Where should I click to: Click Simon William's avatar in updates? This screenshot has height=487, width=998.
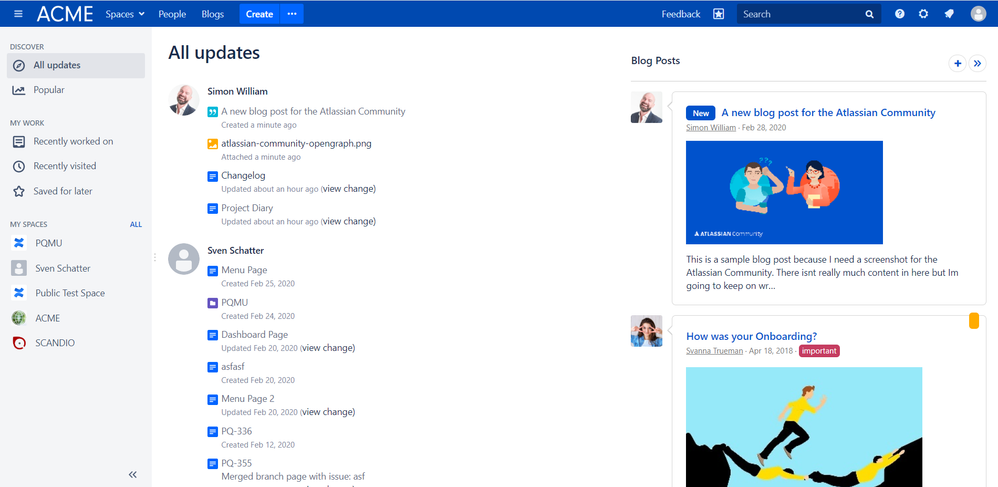click(184, 100)
